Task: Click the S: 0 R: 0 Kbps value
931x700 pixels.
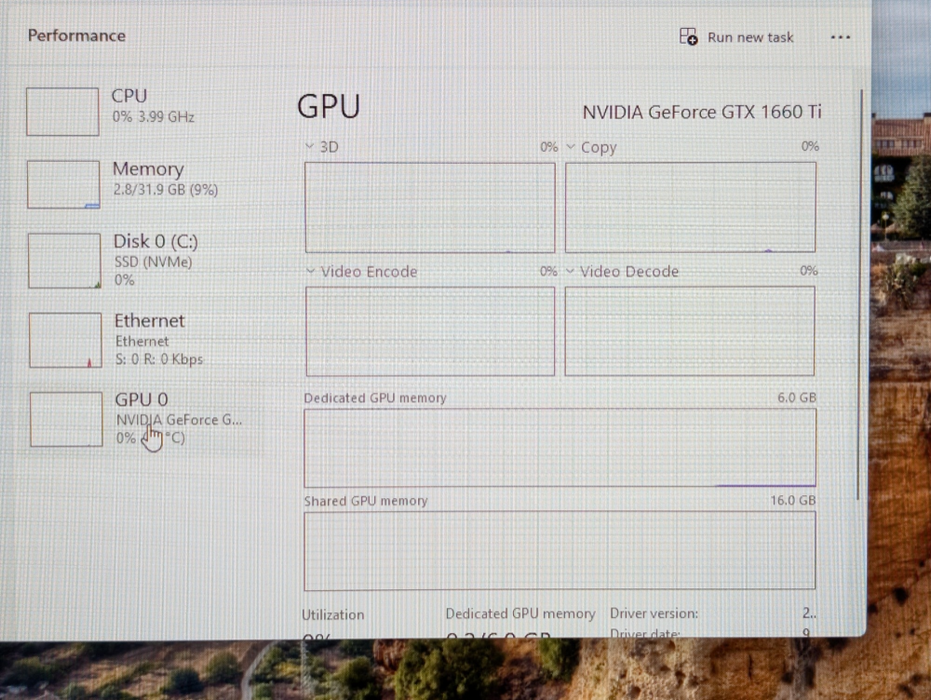Action: click(159, 359)
